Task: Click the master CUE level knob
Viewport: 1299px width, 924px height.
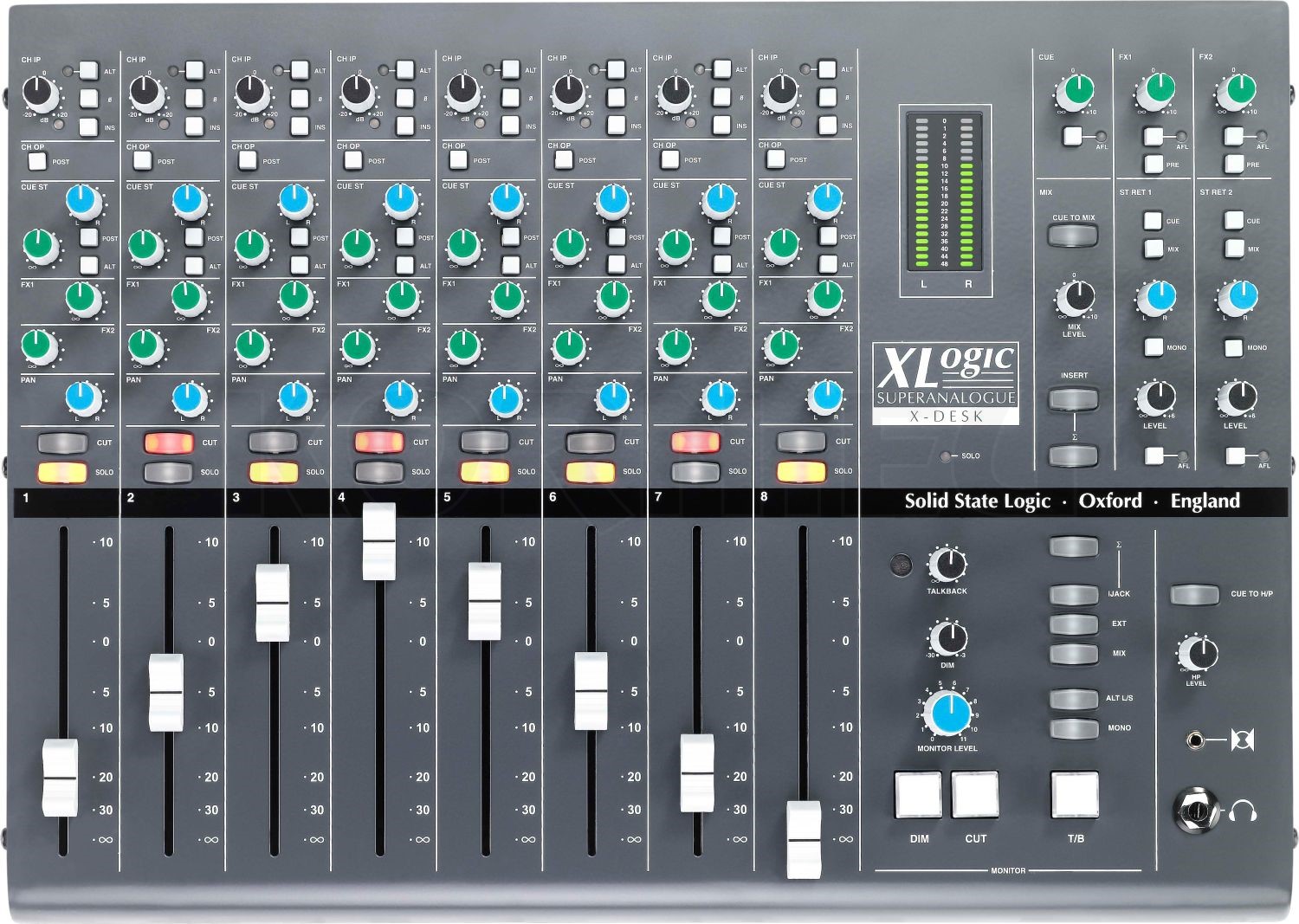Action: (1075, 91)
